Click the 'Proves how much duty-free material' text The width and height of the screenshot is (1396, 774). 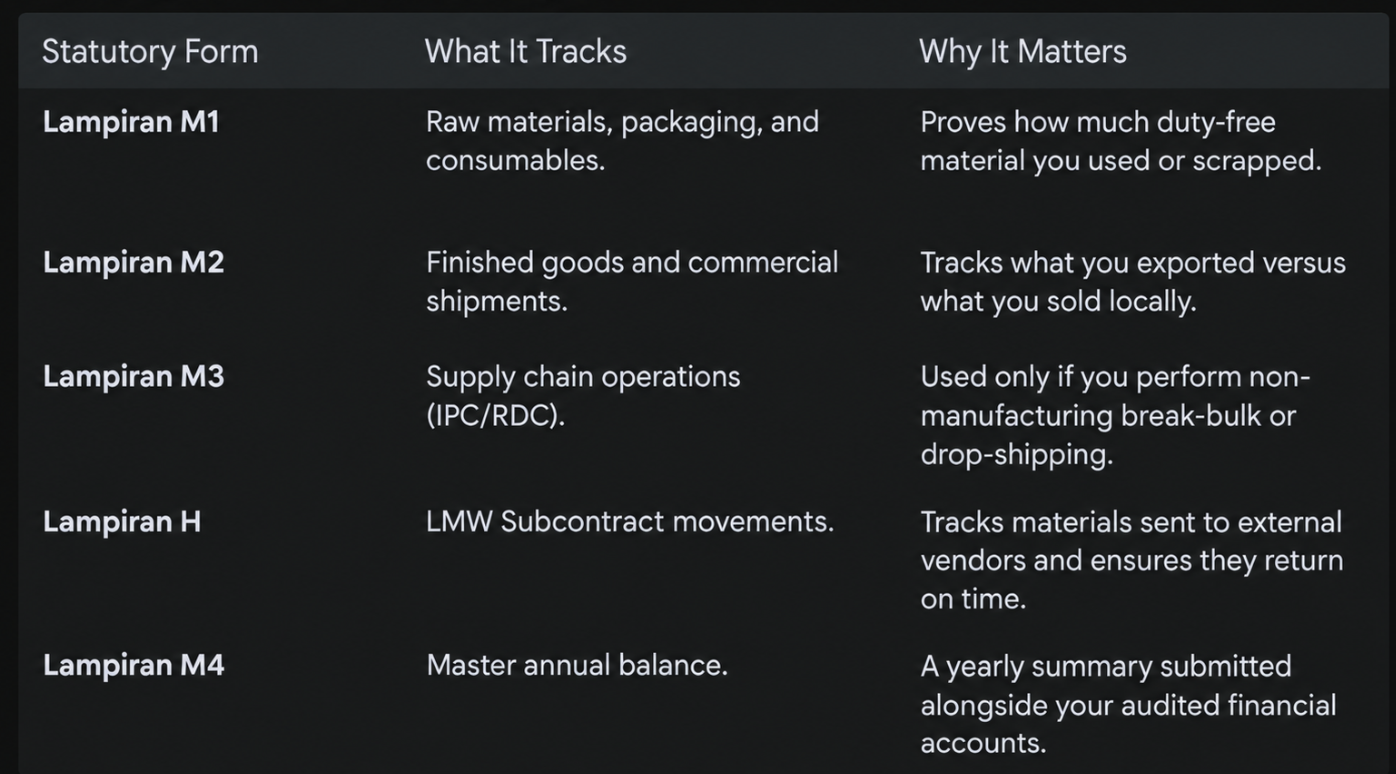coord(1098,141)
